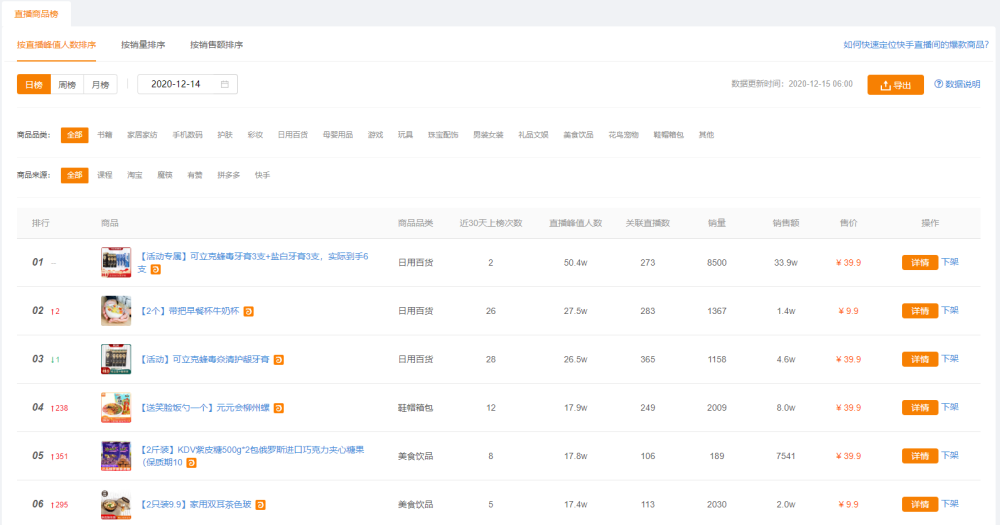Switch to 按销售额排序 tab

click(216, 45)
